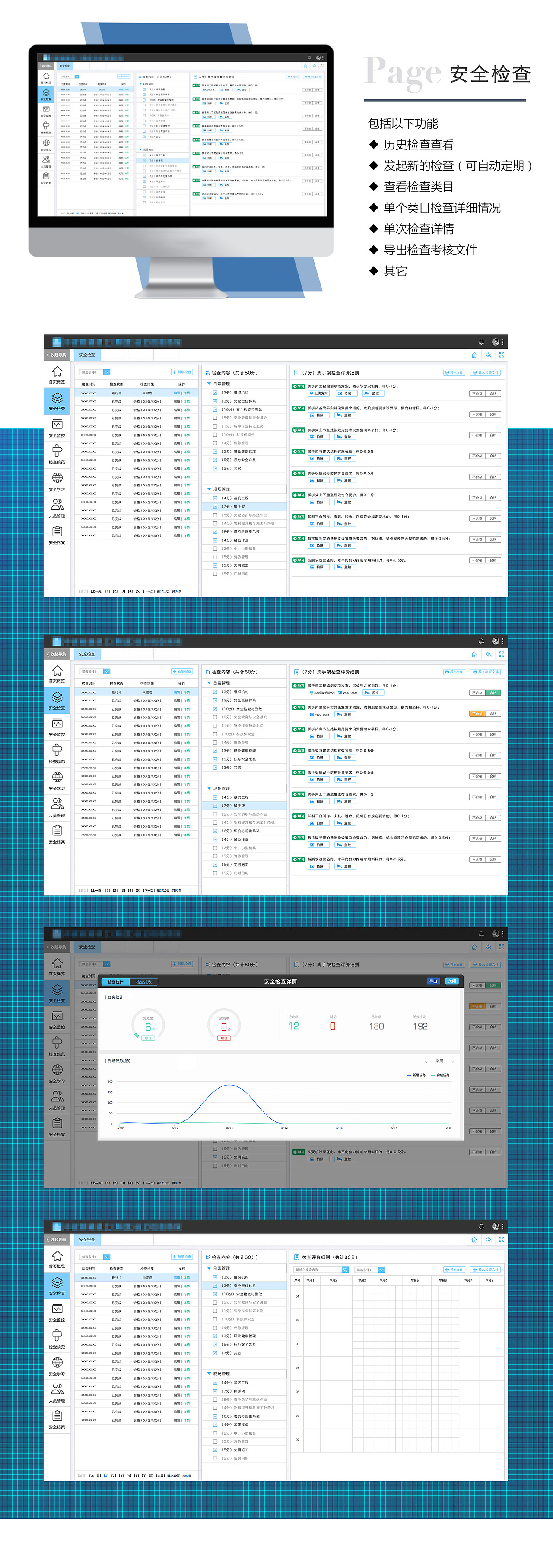Click notification bell in first screen header
The width and height of the screenshot is (553, 1568).
coord(481,342)
